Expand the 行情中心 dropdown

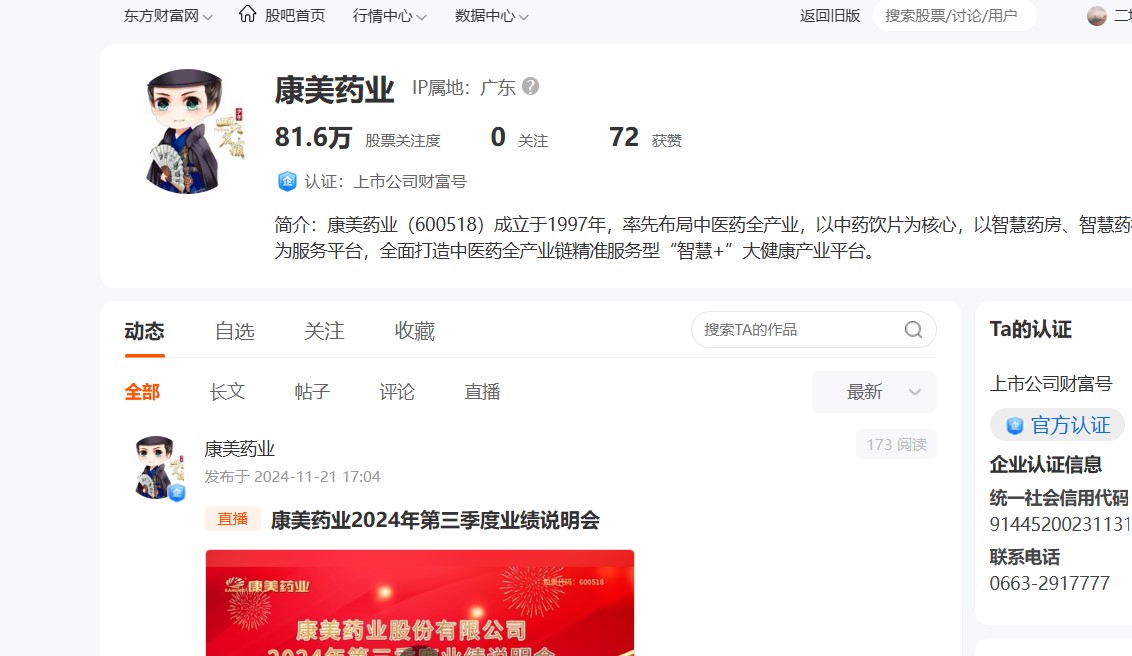coord(389,16)
